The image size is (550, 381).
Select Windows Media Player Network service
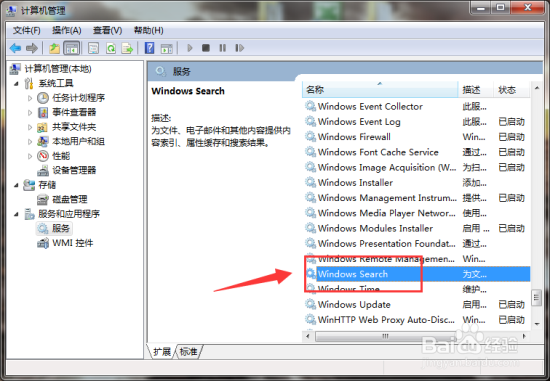click(x=417, y=213)
